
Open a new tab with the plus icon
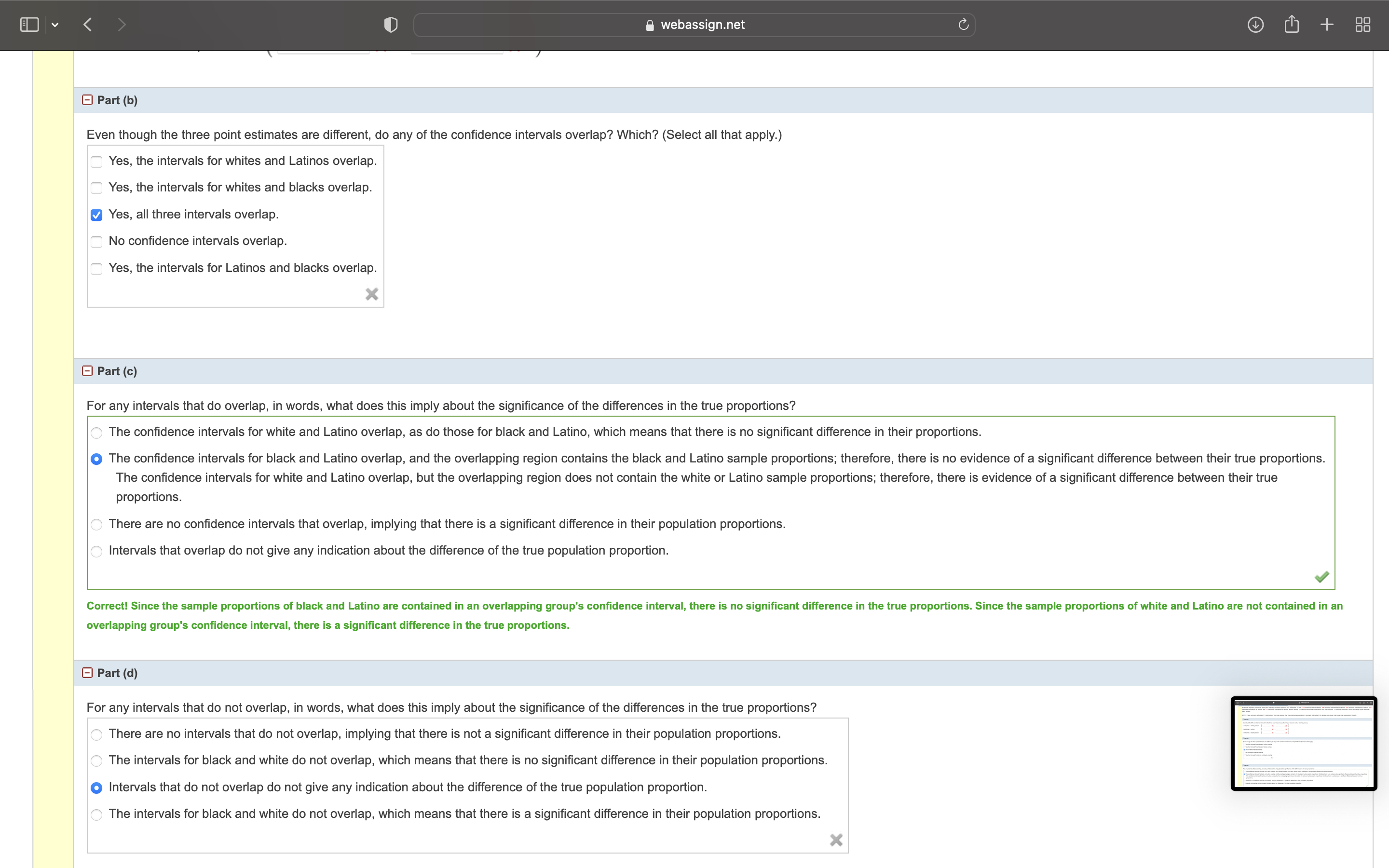[1326, 24]
